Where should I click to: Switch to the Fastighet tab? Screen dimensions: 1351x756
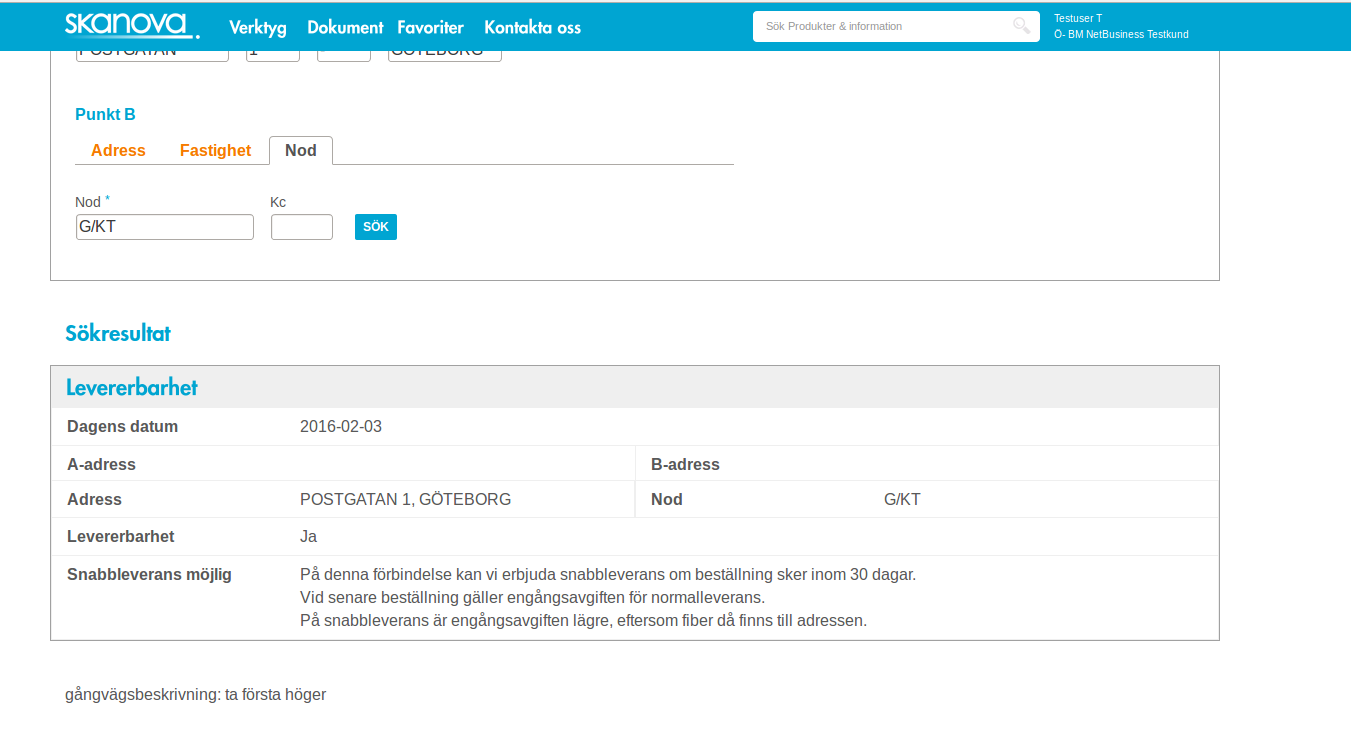pyautogui.click(x=215, y=150)
